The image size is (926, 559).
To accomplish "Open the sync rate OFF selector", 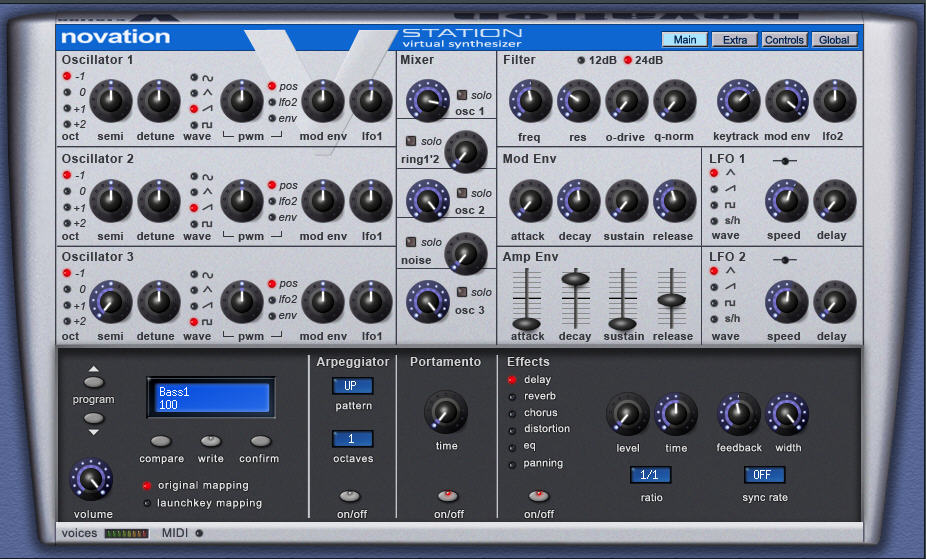I will pos(764,475).
